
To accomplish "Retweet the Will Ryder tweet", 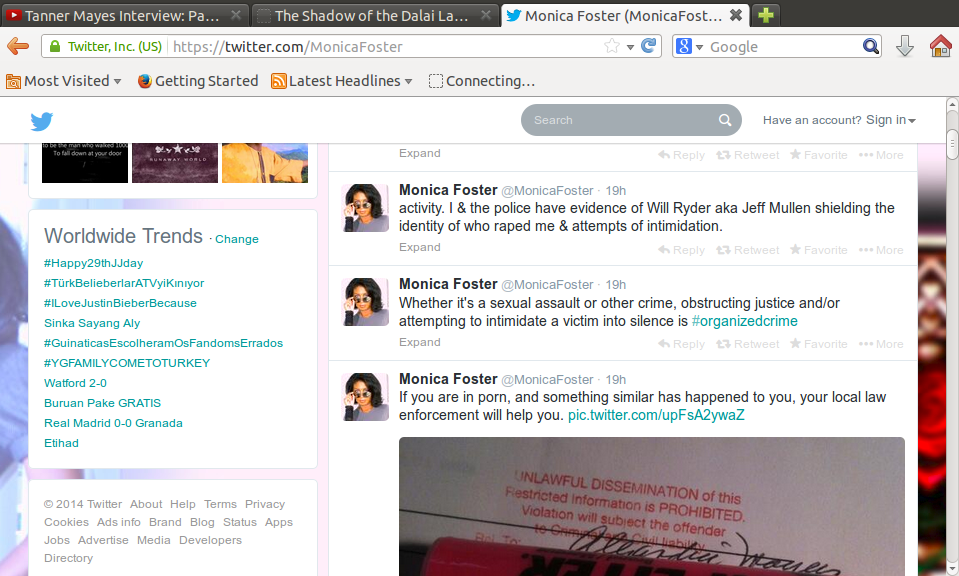I will click(x=747, y=250).
